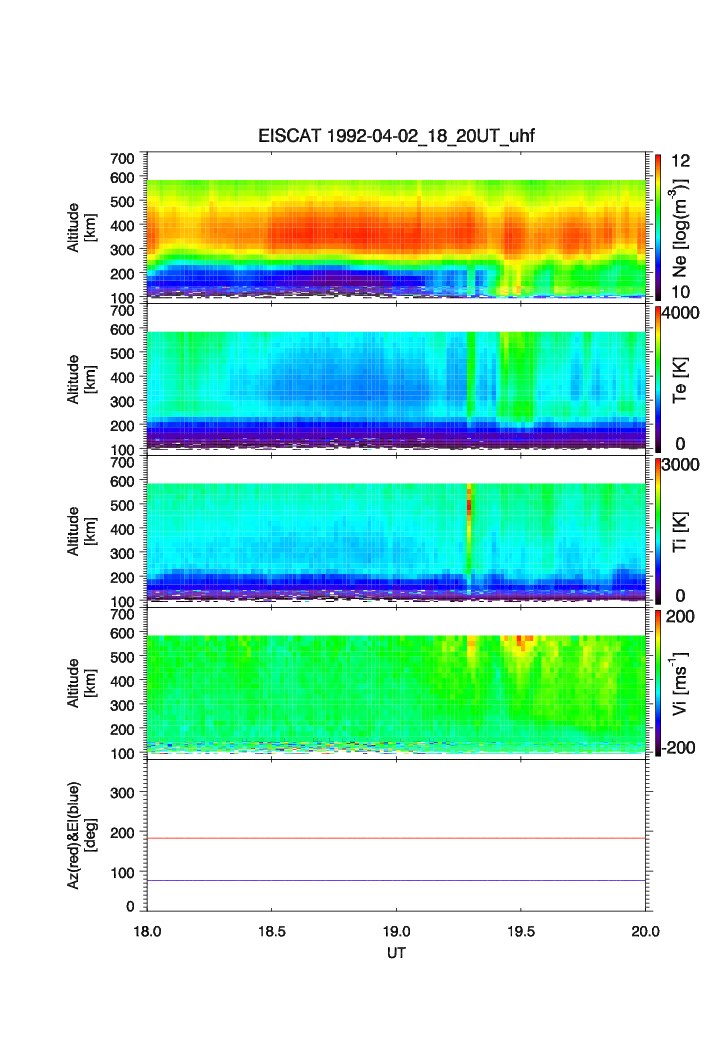The image size is (708, 1063).
Task: Click the Ne [log(m-3)] colorbar label
Action: [x=680, y=228]
